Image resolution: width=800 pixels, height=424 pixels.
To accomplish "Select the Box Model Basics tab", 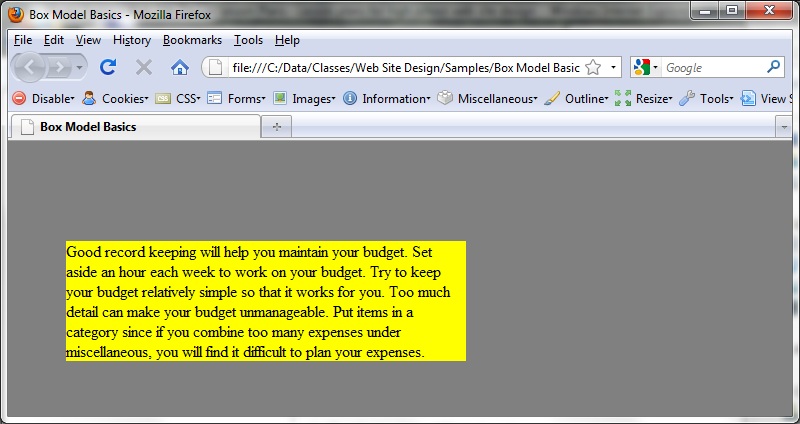I will pyautogui.click(x=135, y=127).
